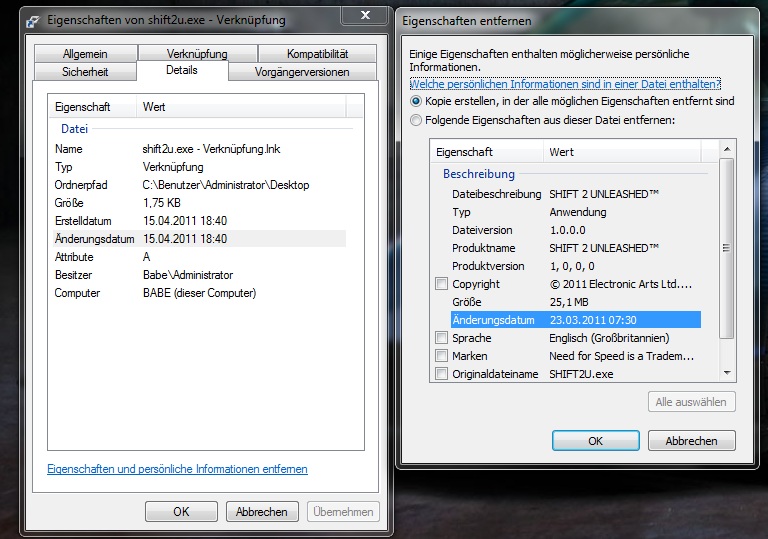Tick the Marken checkbox
This screenshot has height=539, width=768.
[x=441, y=356]
